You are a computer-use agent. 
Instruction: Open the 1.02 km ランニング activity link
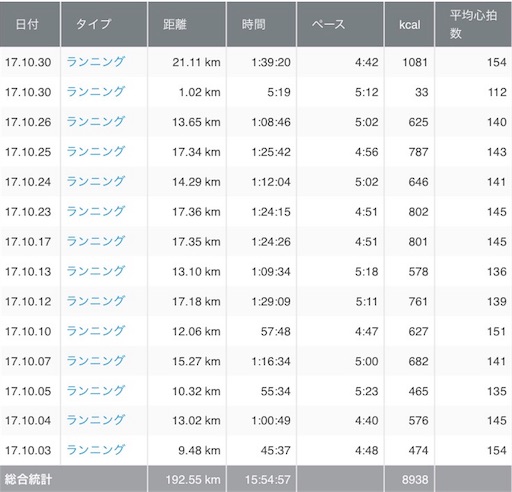pyautogui.click(x=96, y=92)
